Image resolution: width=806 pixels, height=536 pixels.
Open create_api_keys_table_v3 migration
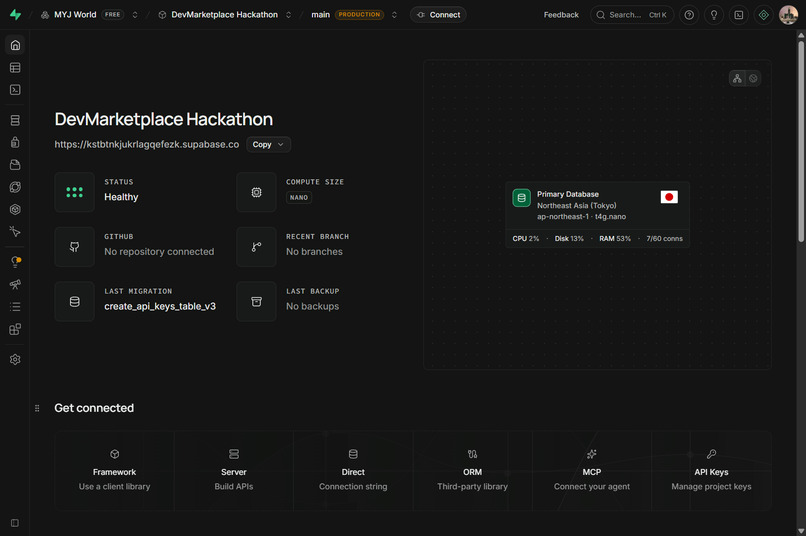coord(160,306)
